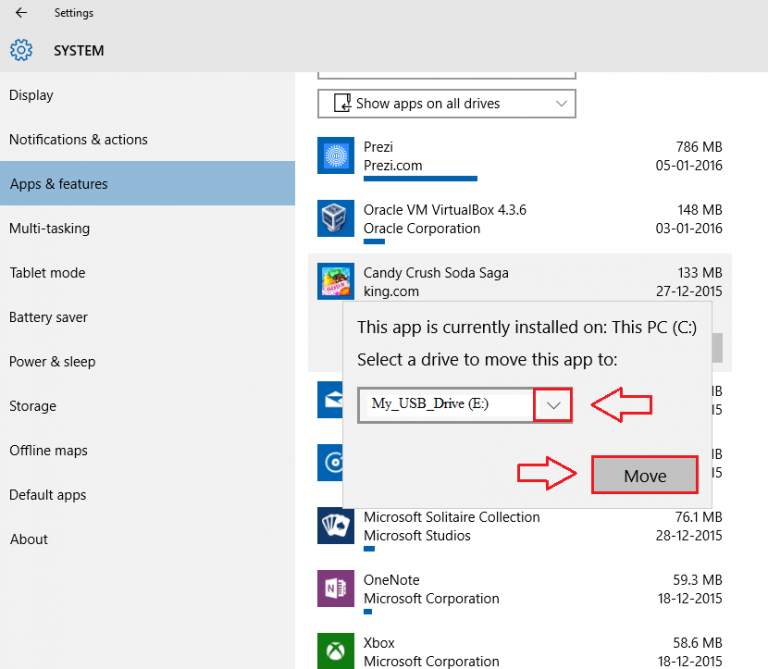768x669 pixels.
Task: Open Battery saver settings
Action: [x=48, y=317]
